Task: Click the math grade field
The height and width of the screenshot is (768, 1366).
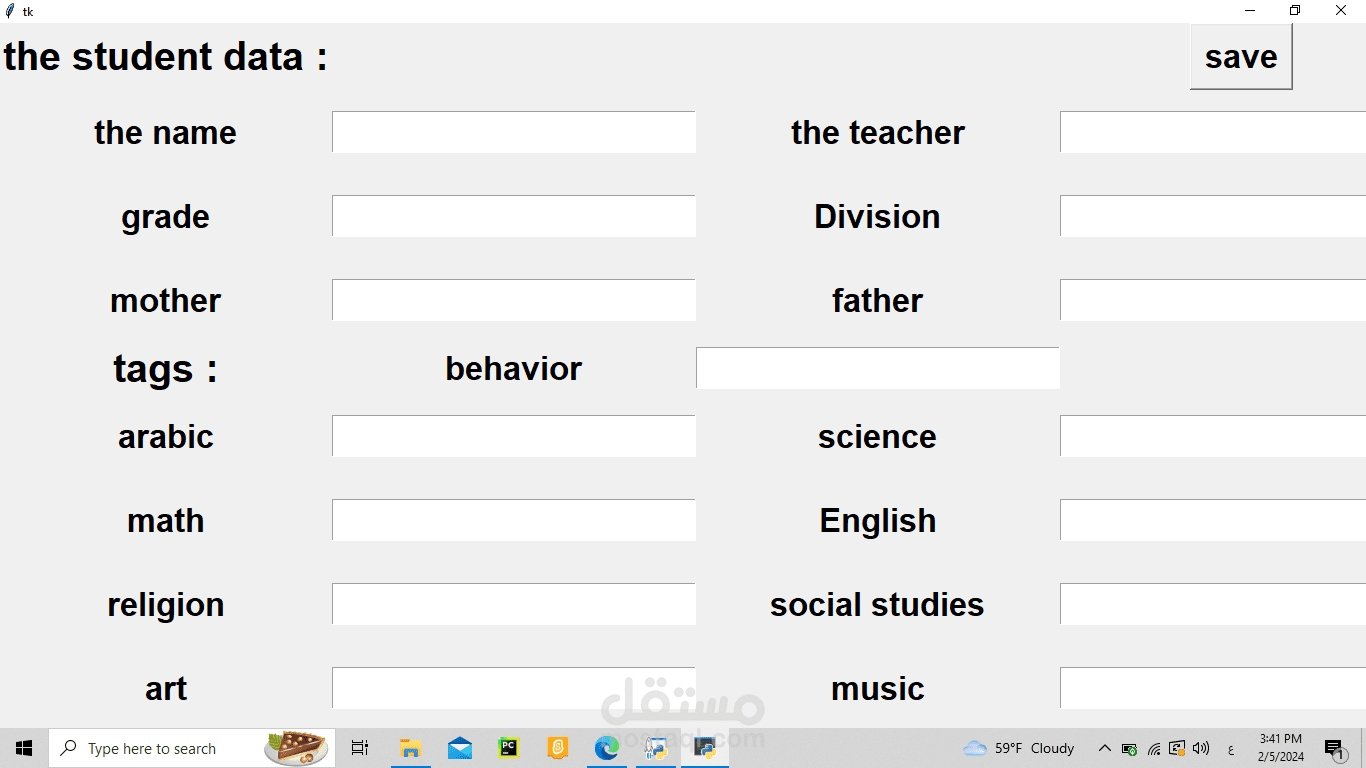Action: (x=514, y=520)
